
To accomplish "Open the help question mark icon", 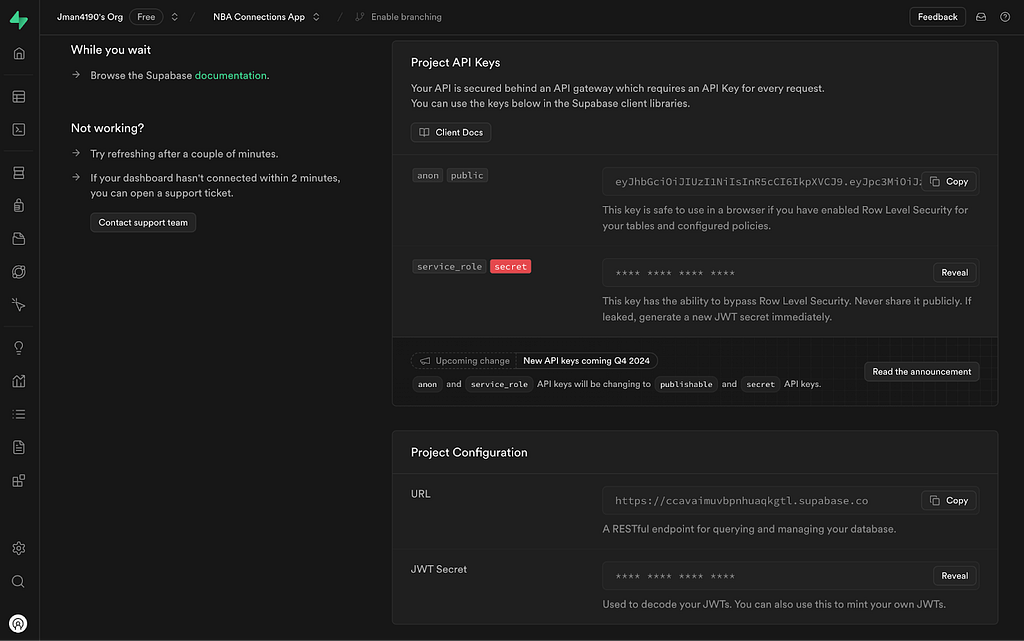I will (1005, 17).
